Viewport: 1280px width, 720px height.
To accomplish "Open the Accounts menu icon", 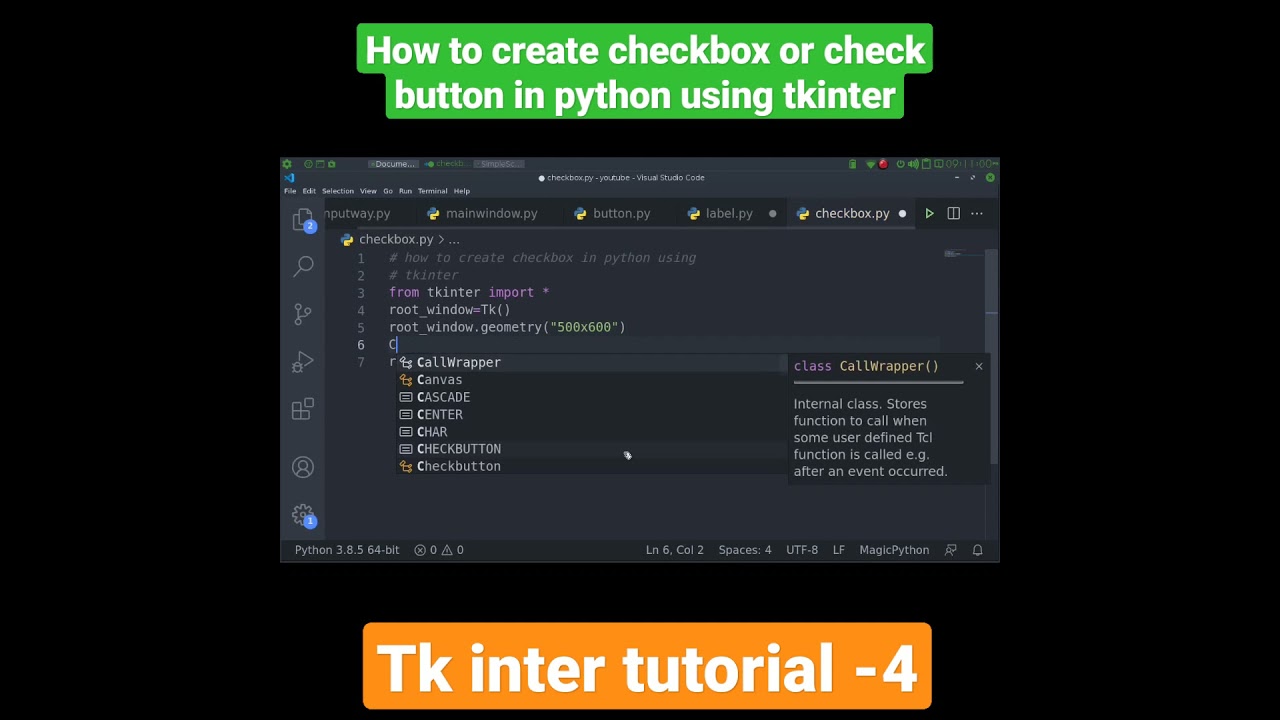I will coord(303,467).
